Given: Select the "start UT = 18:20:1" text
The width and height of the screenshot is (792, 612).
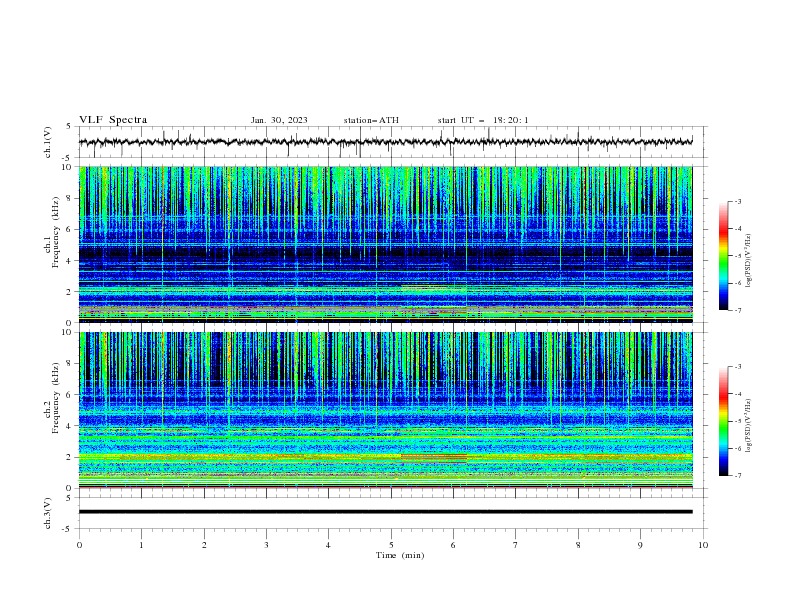Looking at the screenshot, I should 483,120.
